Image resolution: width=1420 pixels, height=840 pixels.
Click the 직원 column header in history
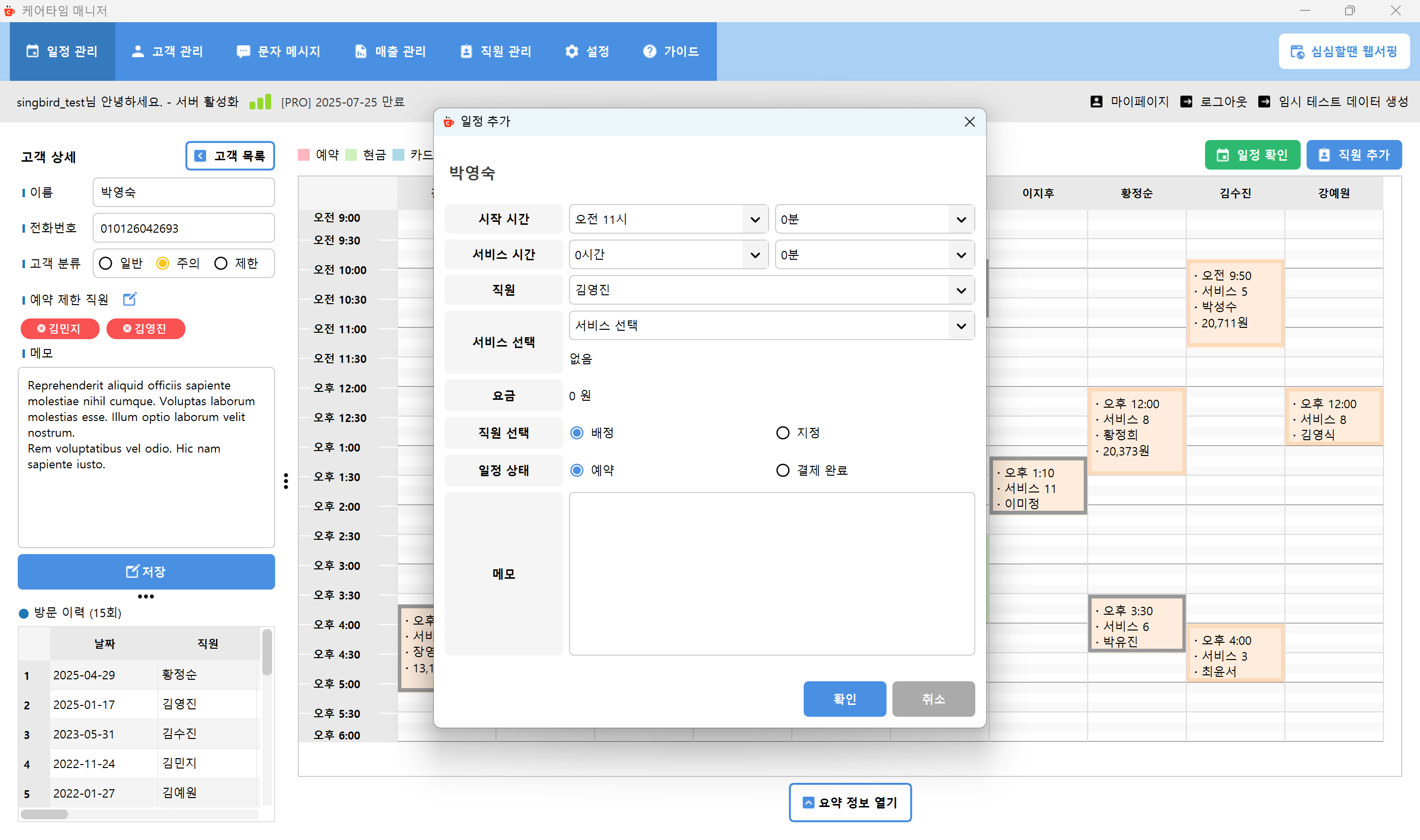click(207, 644)
